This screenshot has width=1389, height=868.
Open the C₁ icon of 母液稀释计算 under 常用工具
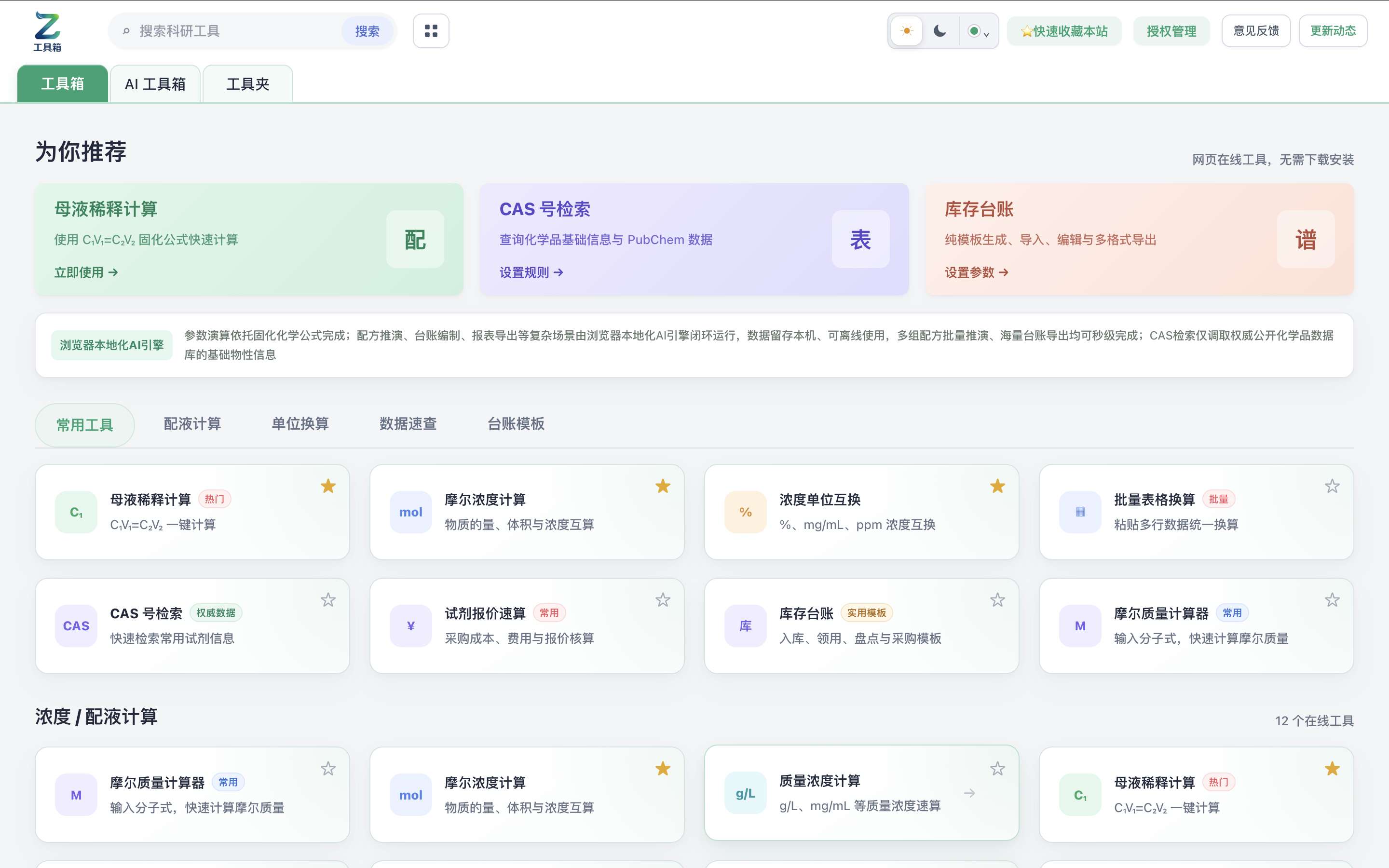76,512
